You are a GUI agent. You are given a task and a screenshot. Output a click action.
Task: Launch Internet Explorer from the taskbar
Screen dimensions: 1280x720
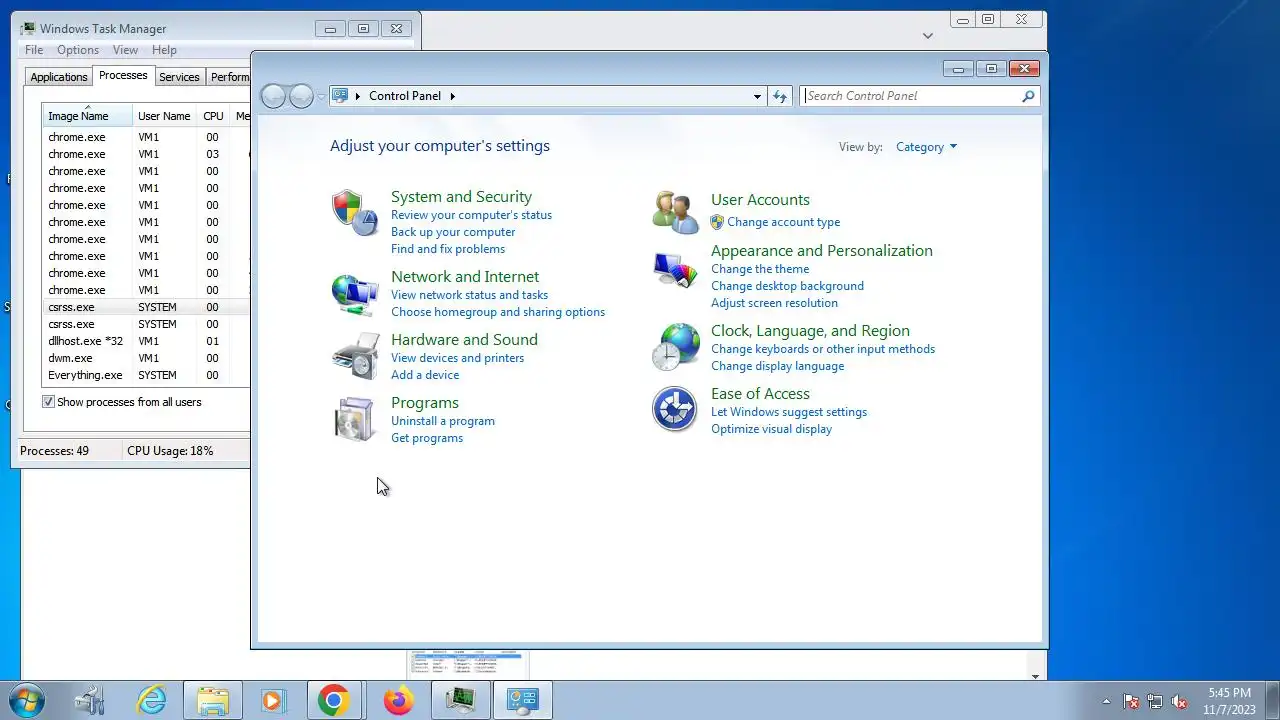pos(152,700)
